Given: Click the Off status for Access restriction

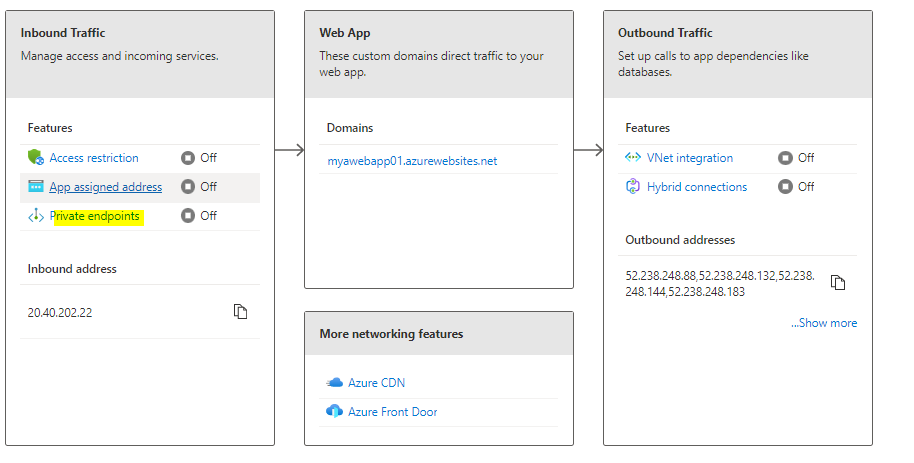Looking at the screenshot, I should coord(199,158).
